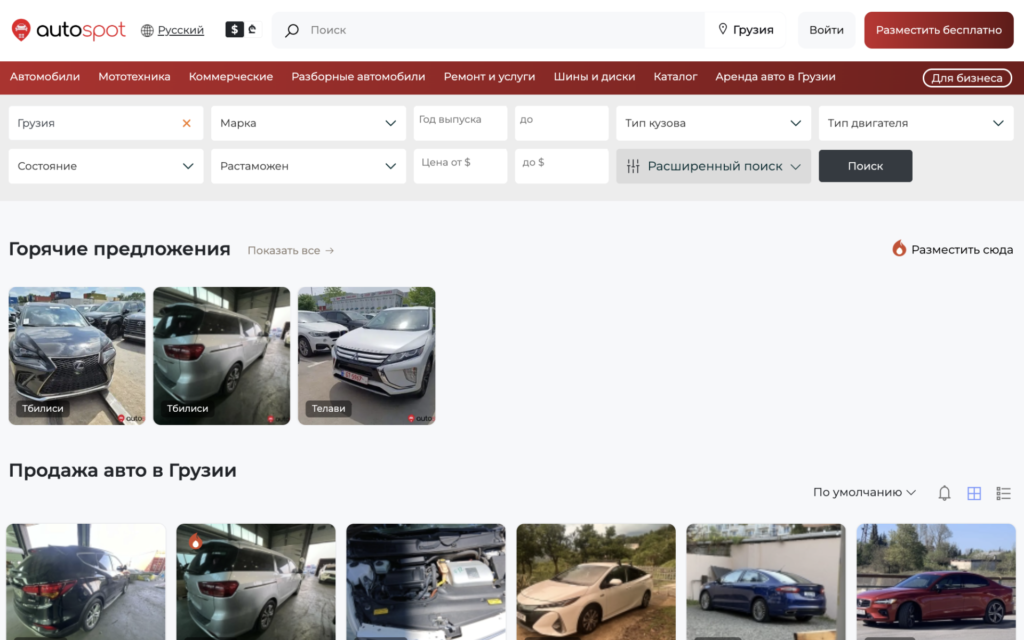Click the Горячие предложения heading
Screen dimensions: 1024x640
[120, 249]
